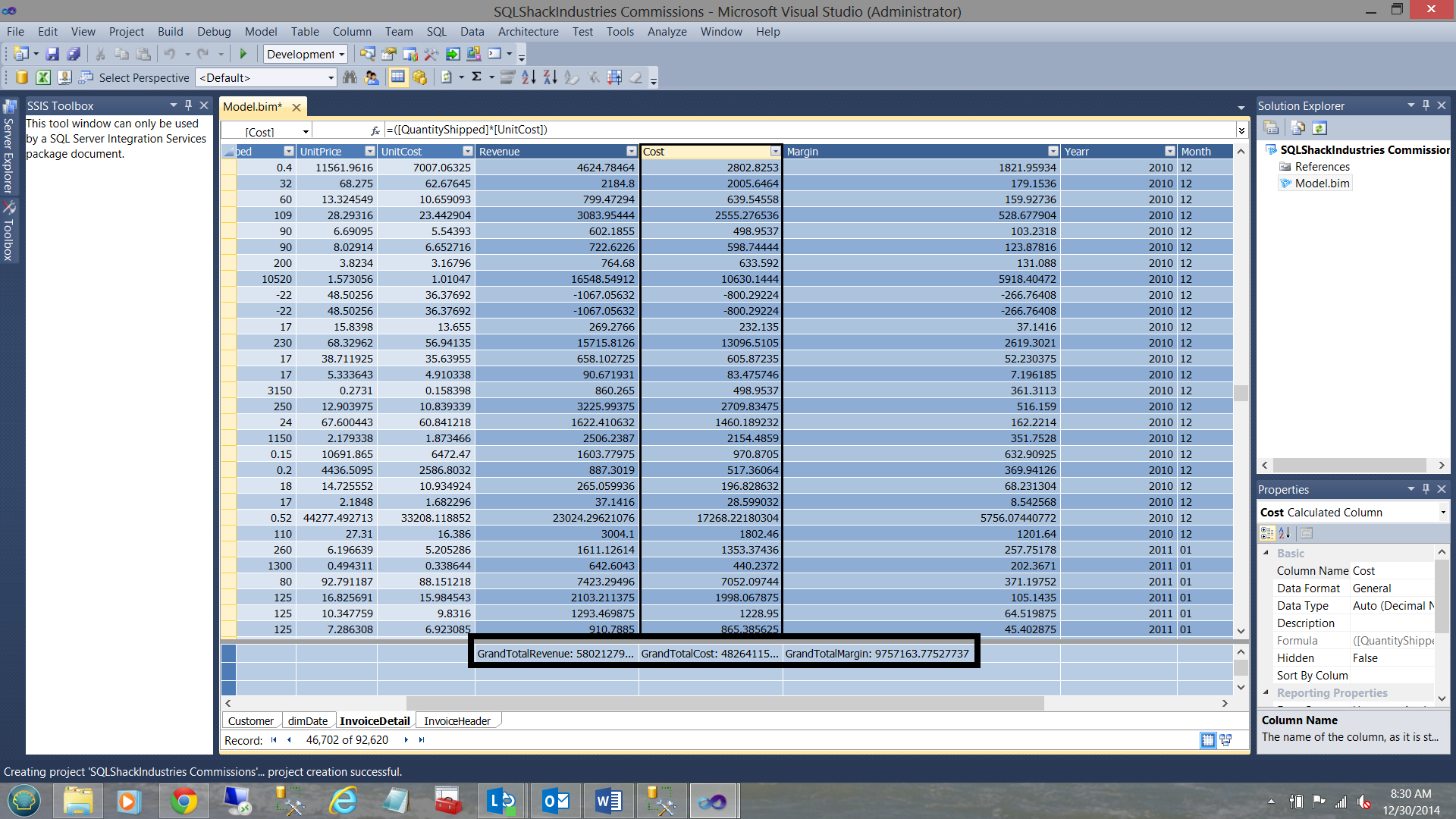This screenshot has width=1456, height=819.
Task: Click the AutoSum sigma icon
Action: point(476,77)
